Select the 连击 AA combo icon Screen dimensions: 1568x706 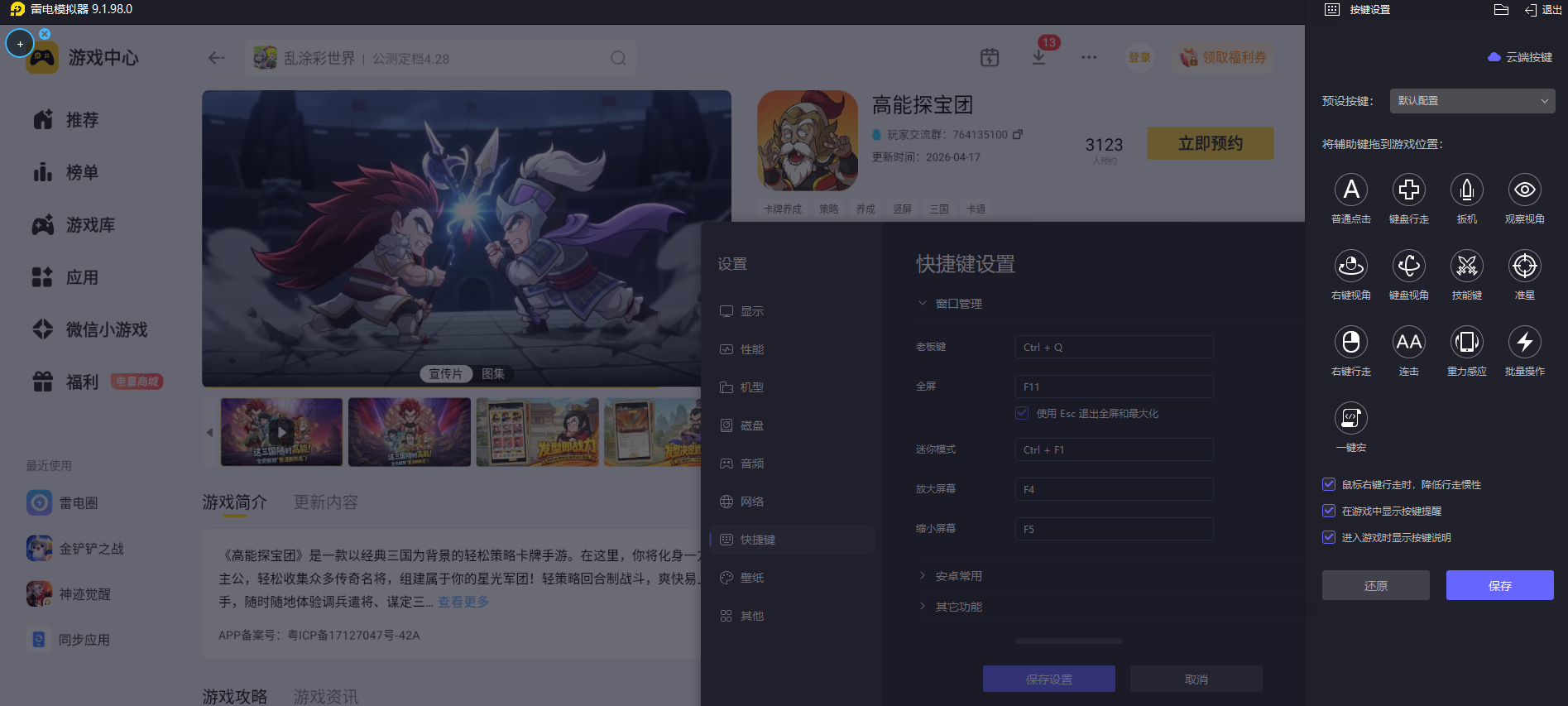pyautogui.click(x=1409, y=343)
